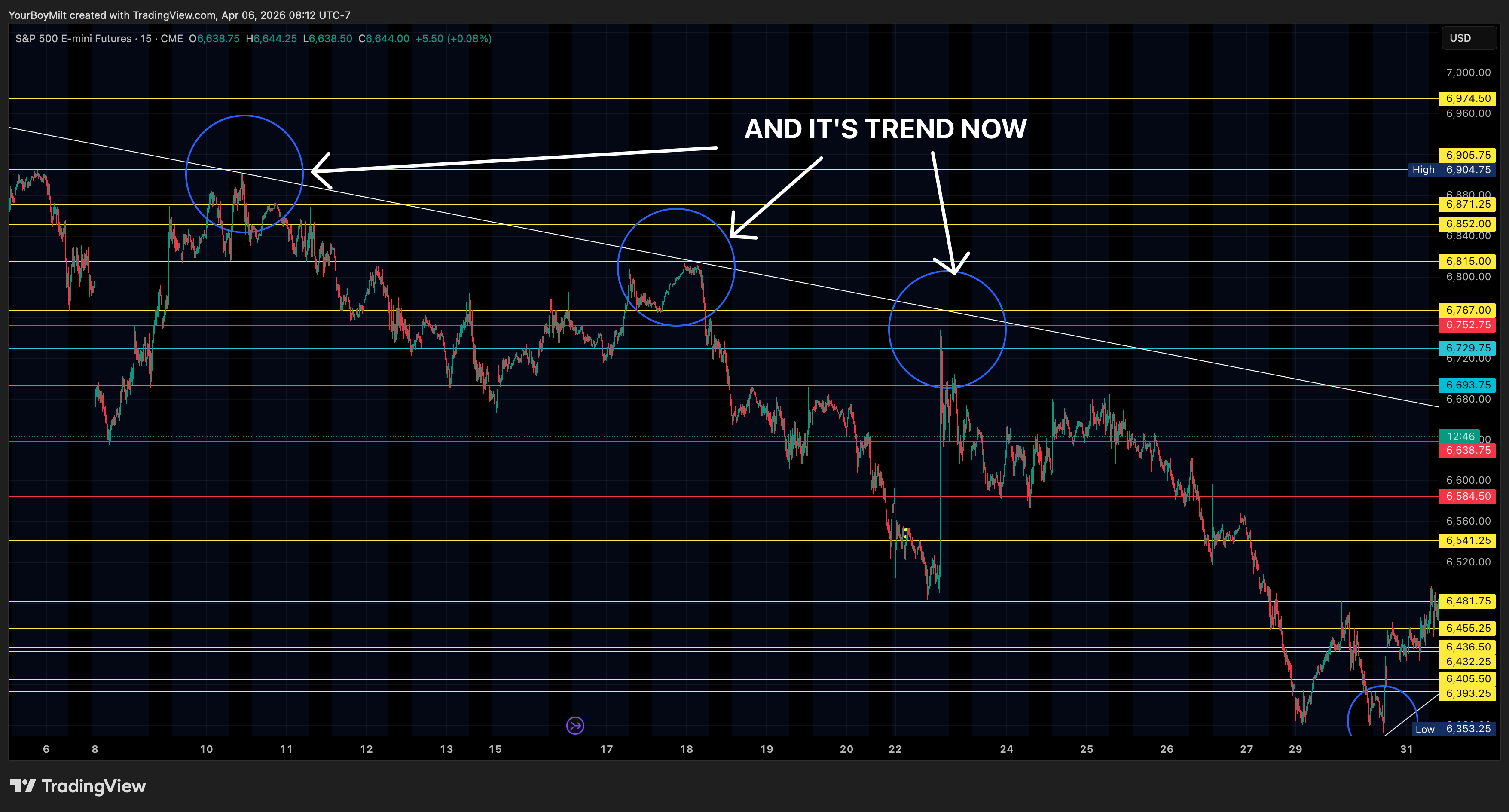Click the red 6,752.75 price level label
The height and width of the screenshot is (812, 1509).
pos(1467,325)
